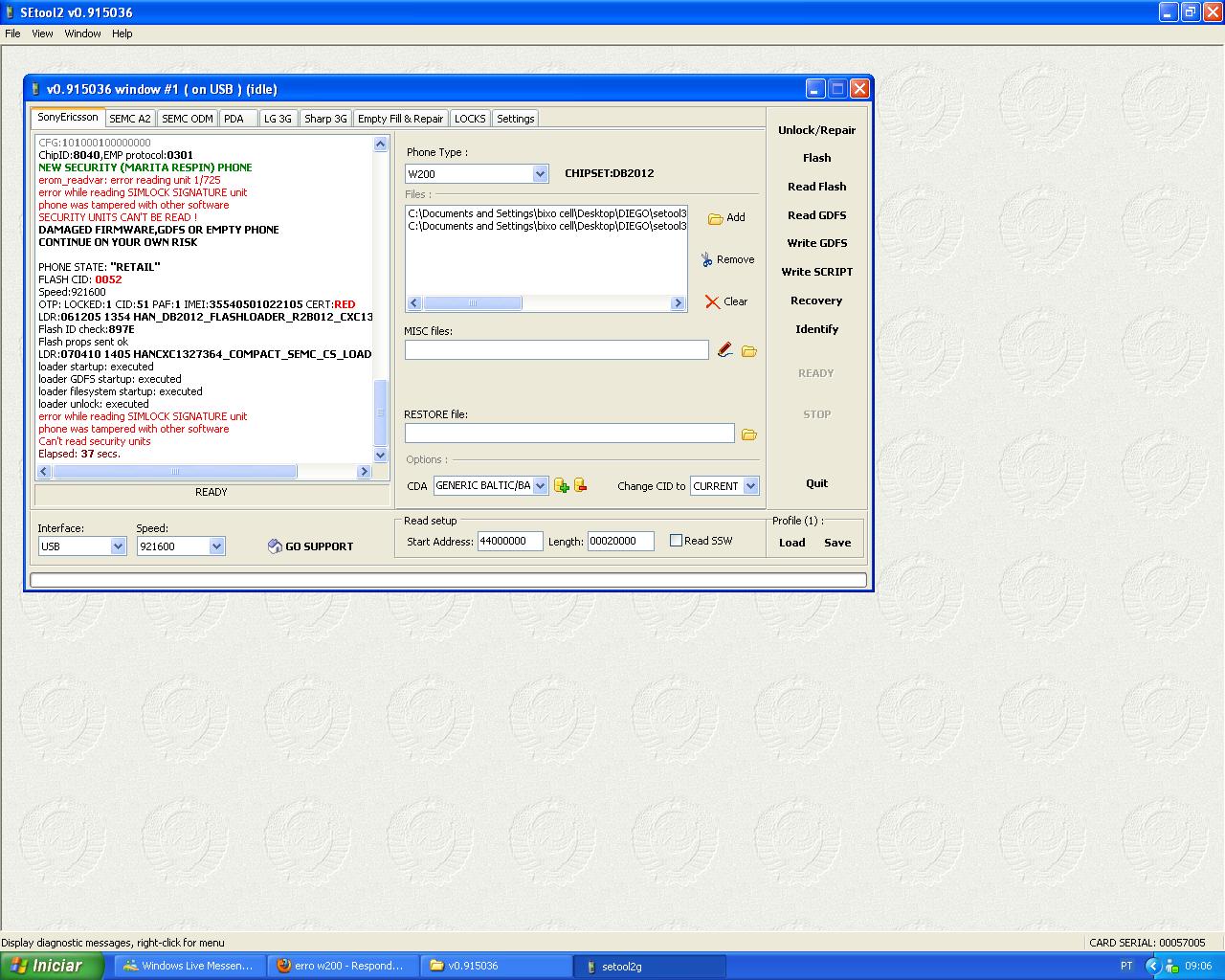Image resolution: width=1225 pixels, height=980 pixels.
Task: Click the Files list scroll right arrow
Action: [678, 303]
